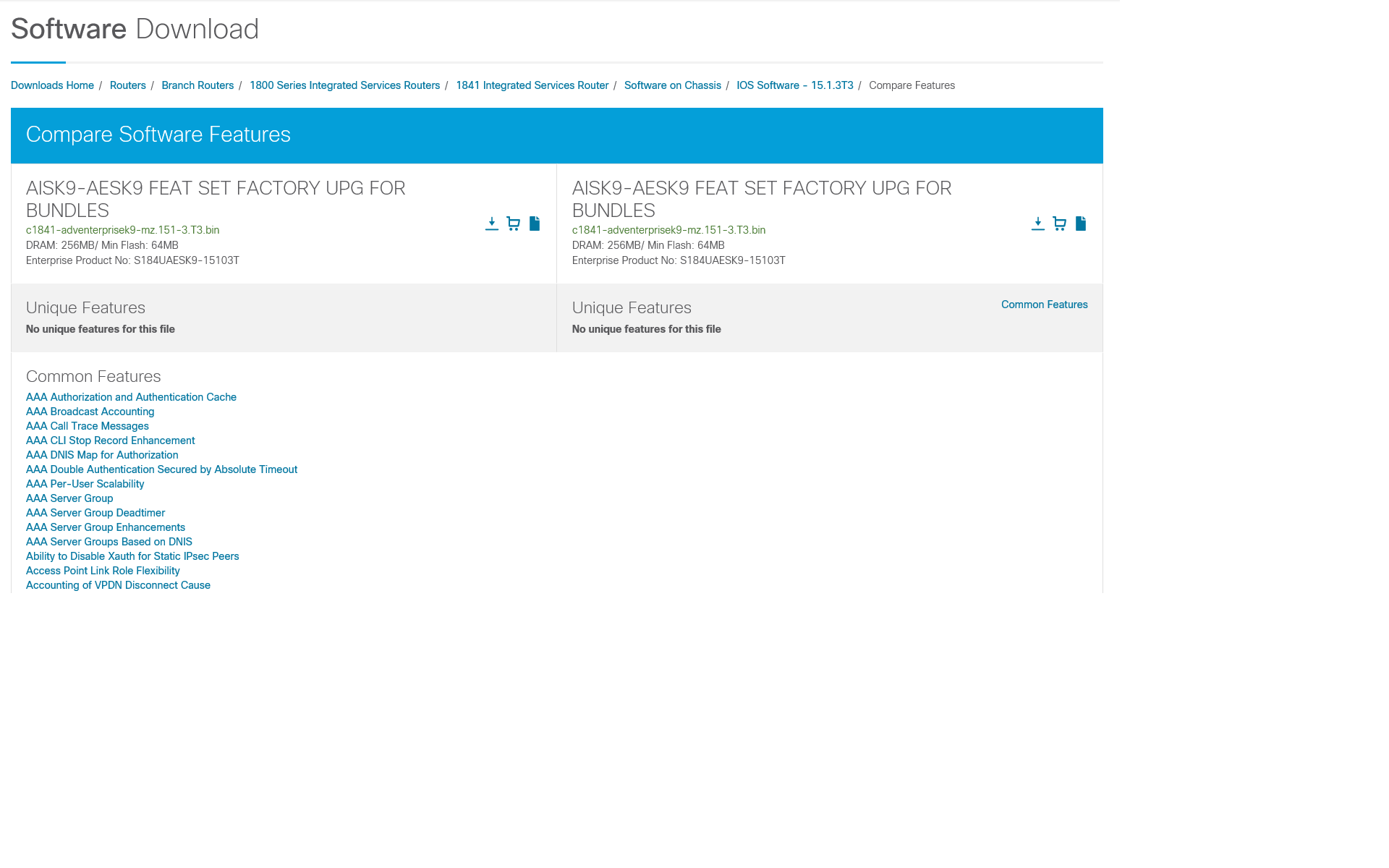Click right column Unique Features heading
The height and width of the screenshot is (868, 1389).
(x=632, y=307)
